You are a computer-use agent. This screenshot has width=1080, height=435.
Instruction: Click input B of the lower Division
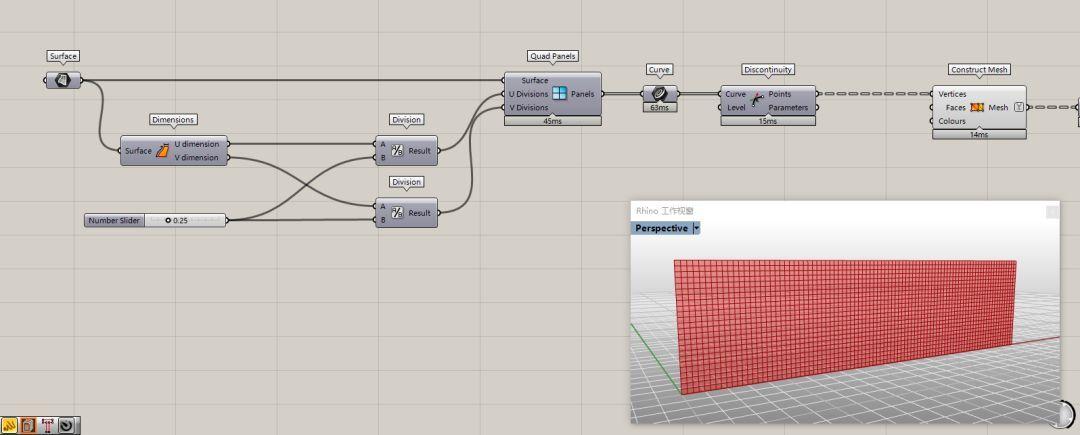(x=383, y=220)
